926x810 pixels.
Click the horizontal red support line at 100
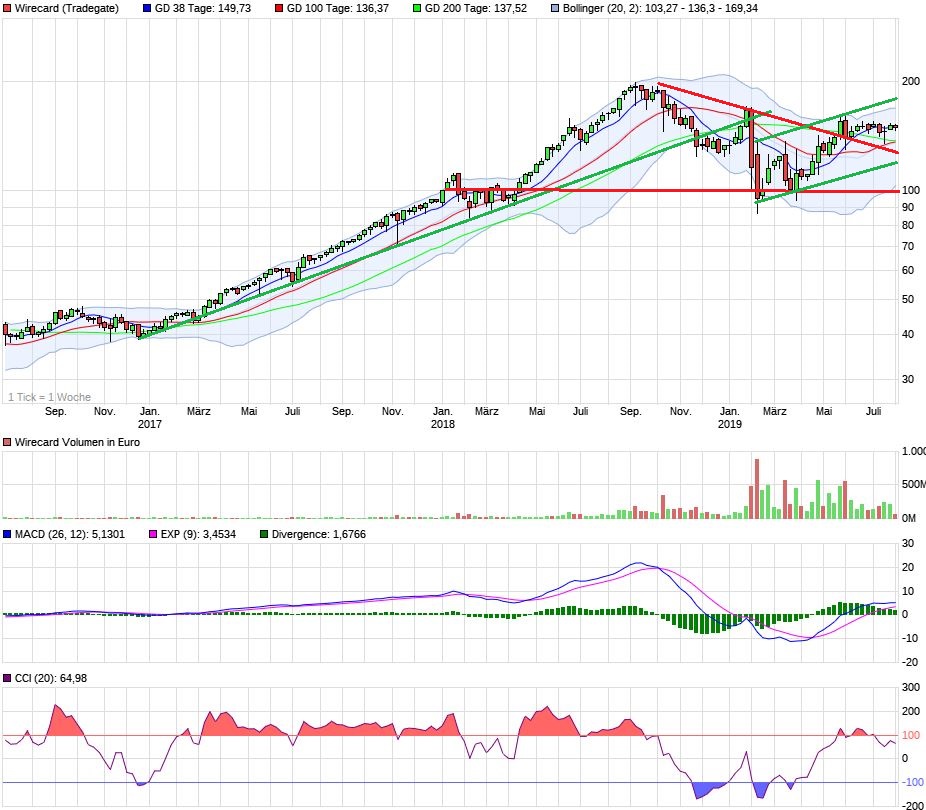click(673, 191)
